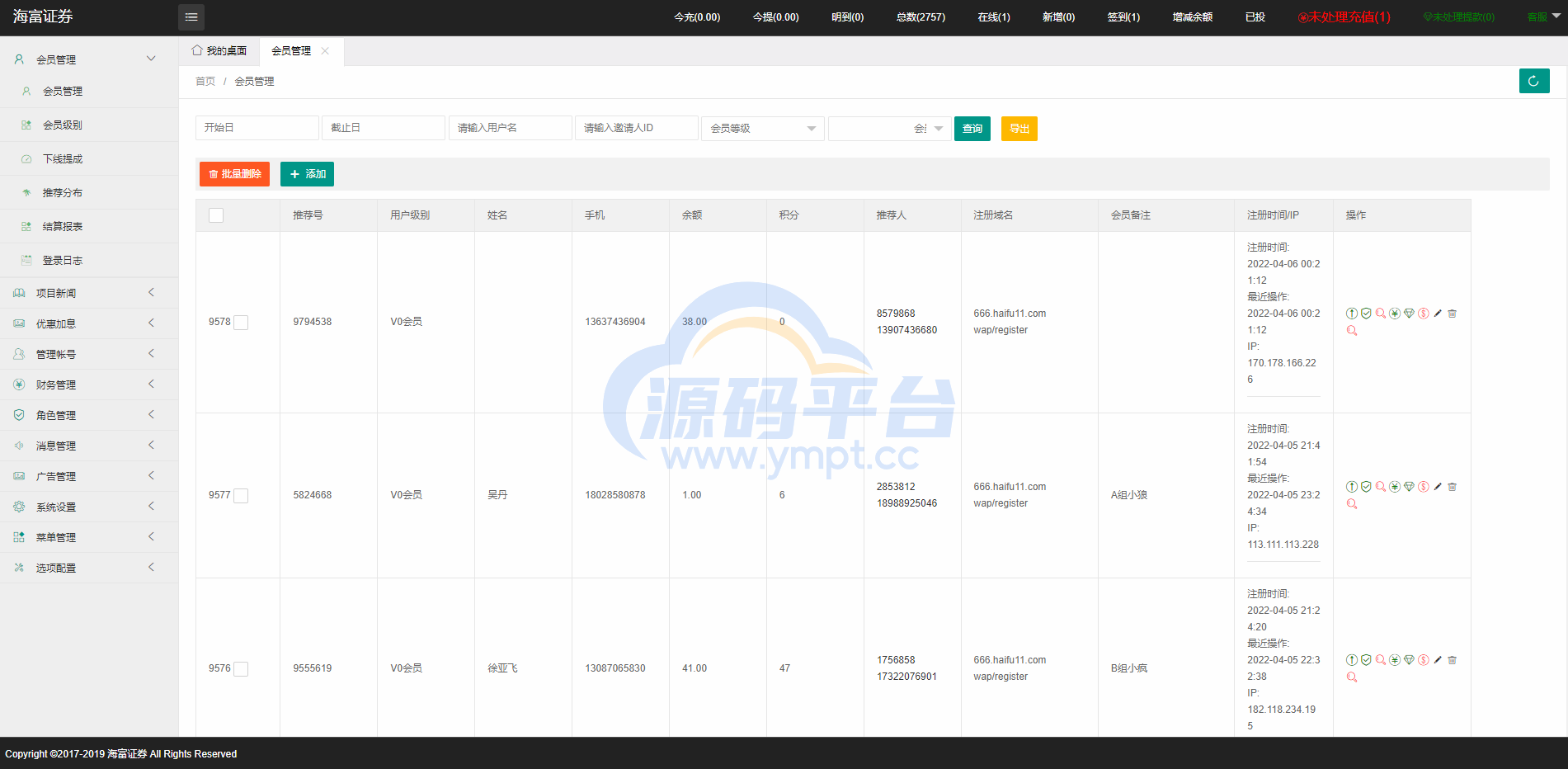Delete member 9577 with the trash icon
This screenshot has height=769, width=1568.
[1453, 487]
